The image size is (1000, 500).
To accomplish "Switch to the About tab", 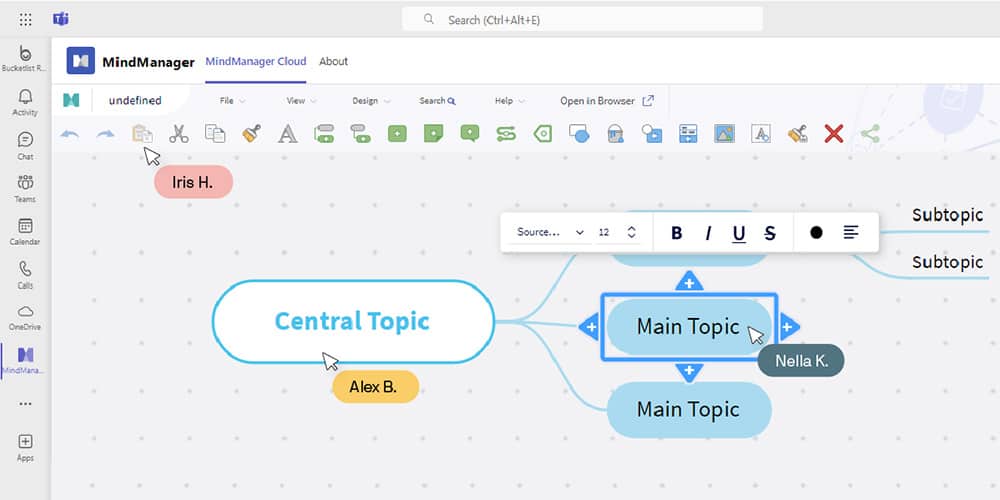I will coord(333,61).
